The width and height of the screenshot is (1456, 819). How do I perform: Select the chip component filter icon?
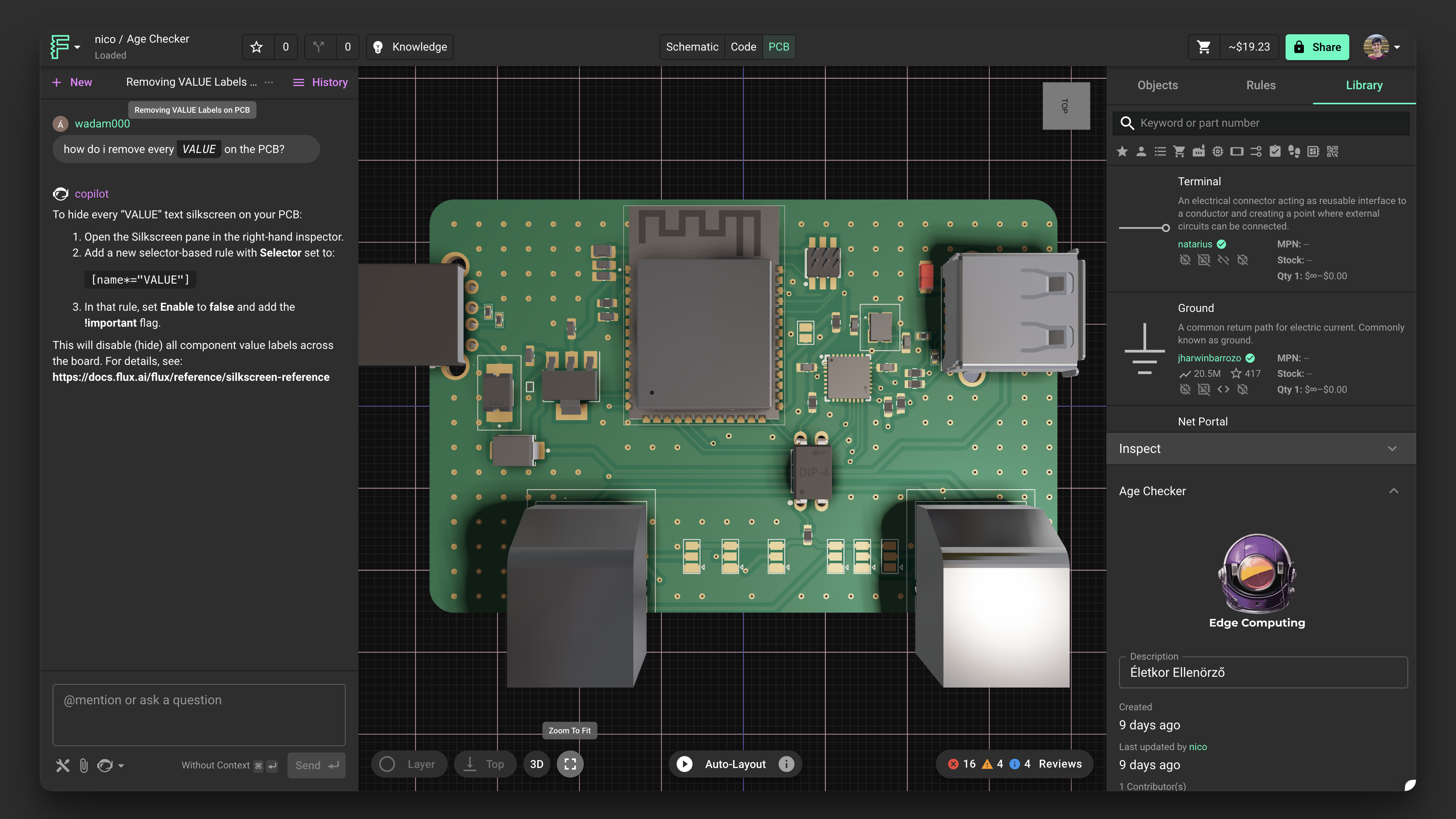(x=1217, y=151)
